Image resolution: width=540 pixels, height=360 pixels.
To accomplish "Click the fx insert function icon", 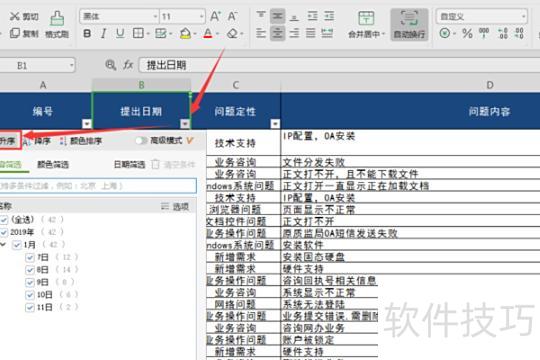I will pyautogui.click(x=128, y=65).
